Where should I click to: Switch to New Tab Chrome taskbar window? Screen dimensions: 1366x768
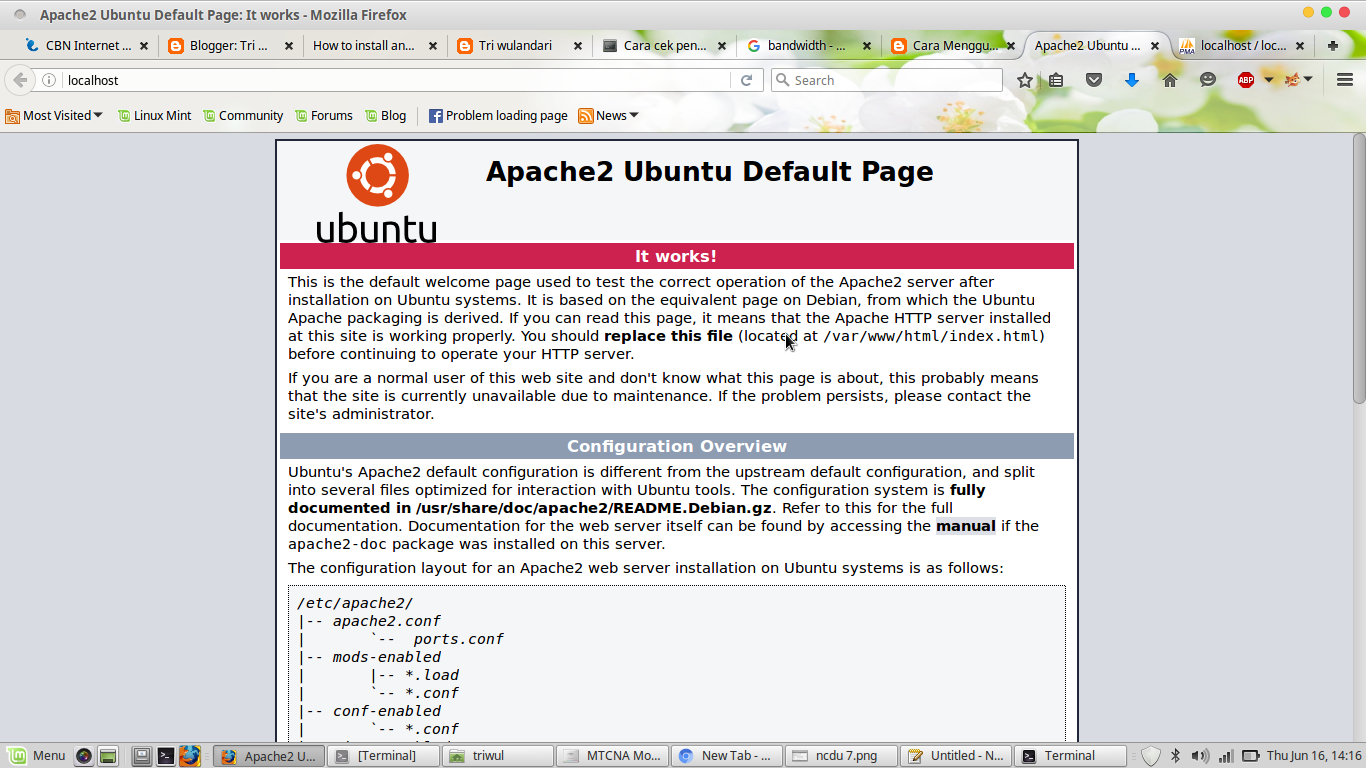726,756
